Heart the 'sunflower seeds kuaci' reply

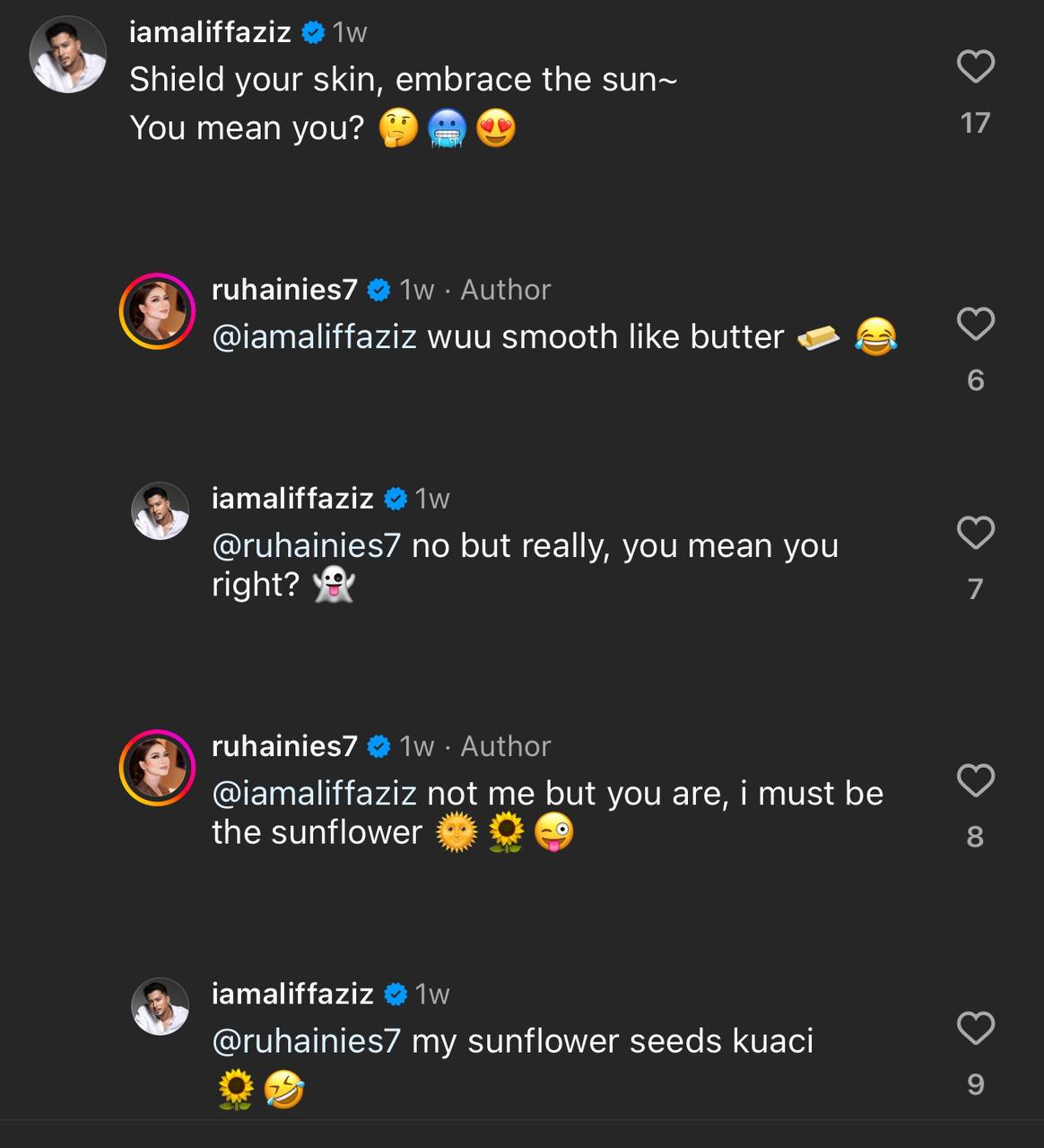click(x=976, y=1028)
